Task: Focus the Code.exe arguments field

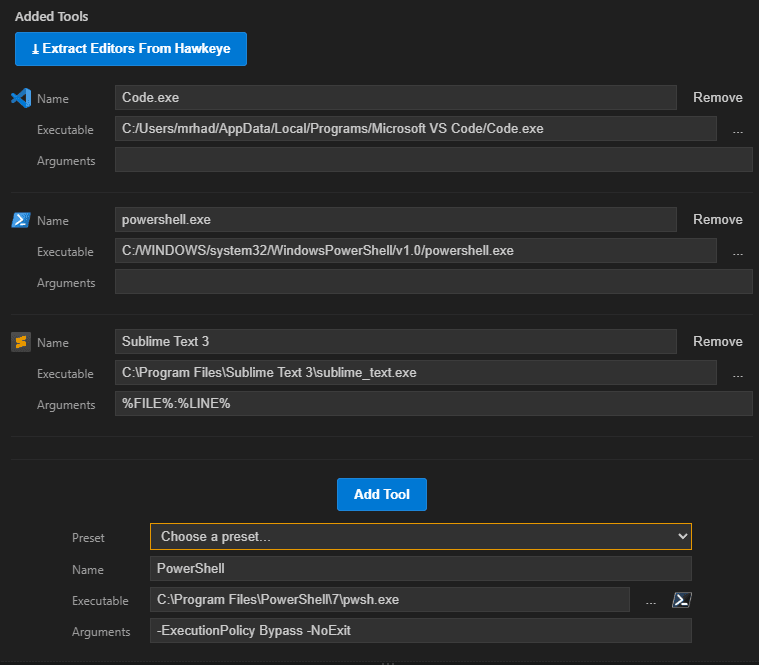Action: click(x=434, y=160)
